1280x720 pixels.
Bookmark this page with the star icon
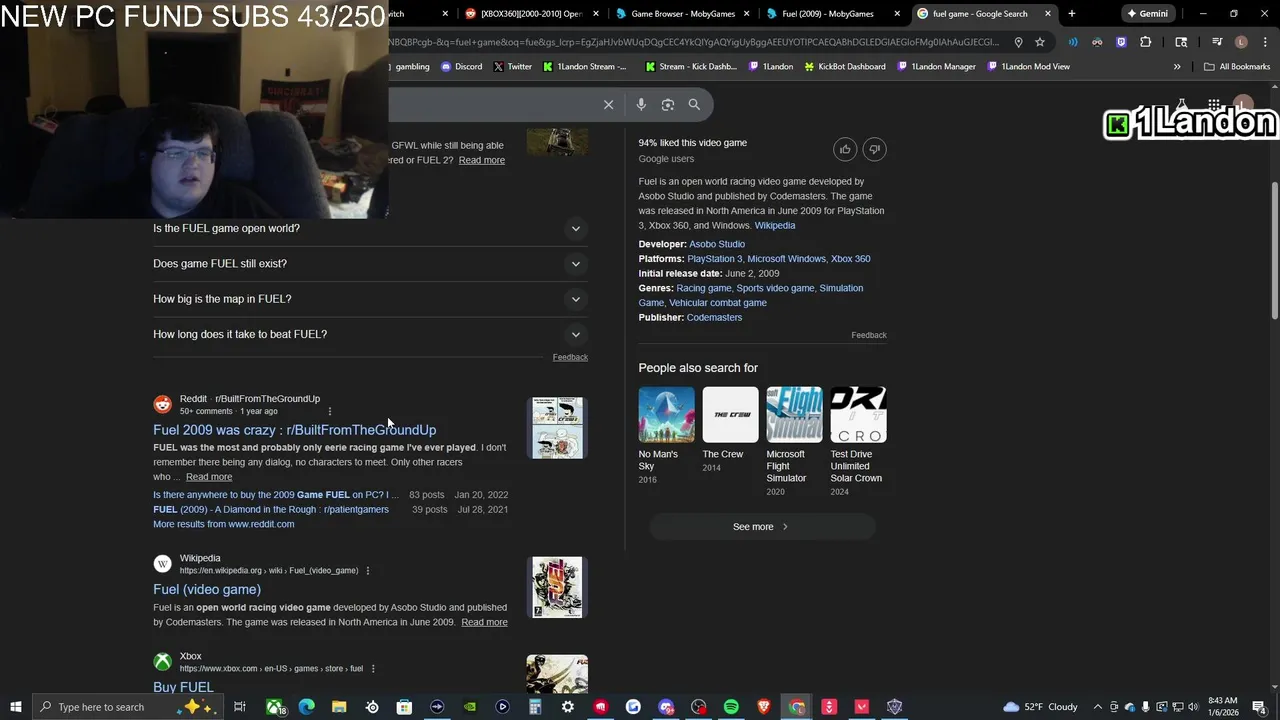tap(1040, 42)
